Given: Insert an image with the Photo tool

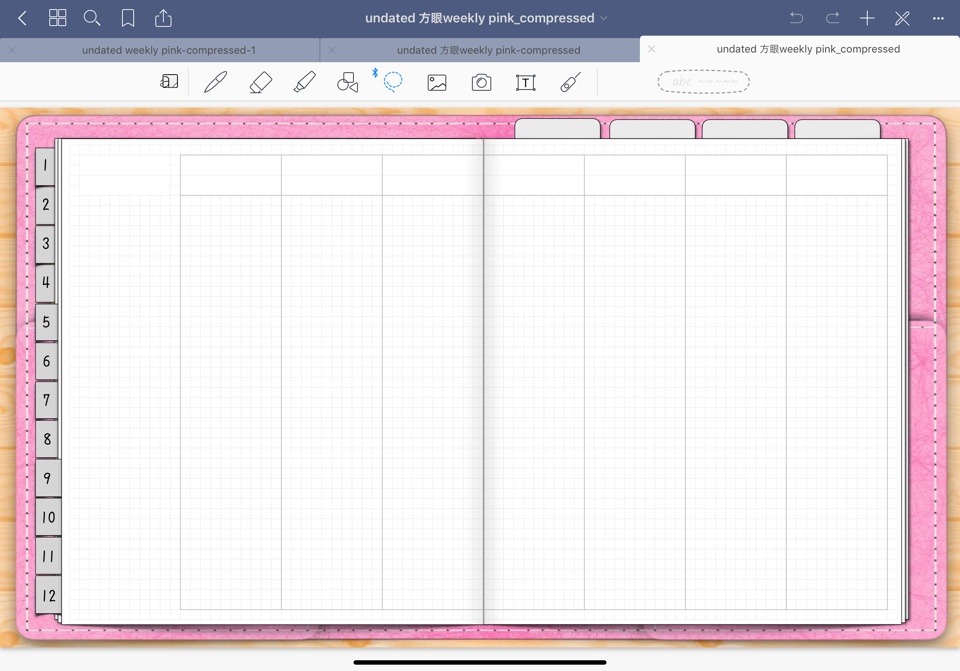Looking at the screenshot, I should [436, 81].
